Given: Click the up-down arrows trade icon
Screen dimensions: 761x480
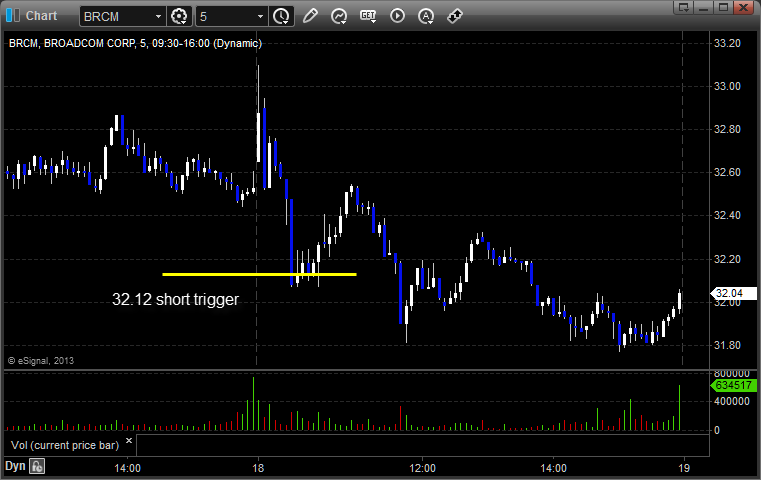Looking at the screenshot, I should pyautogui.click(x=455, y=16).
